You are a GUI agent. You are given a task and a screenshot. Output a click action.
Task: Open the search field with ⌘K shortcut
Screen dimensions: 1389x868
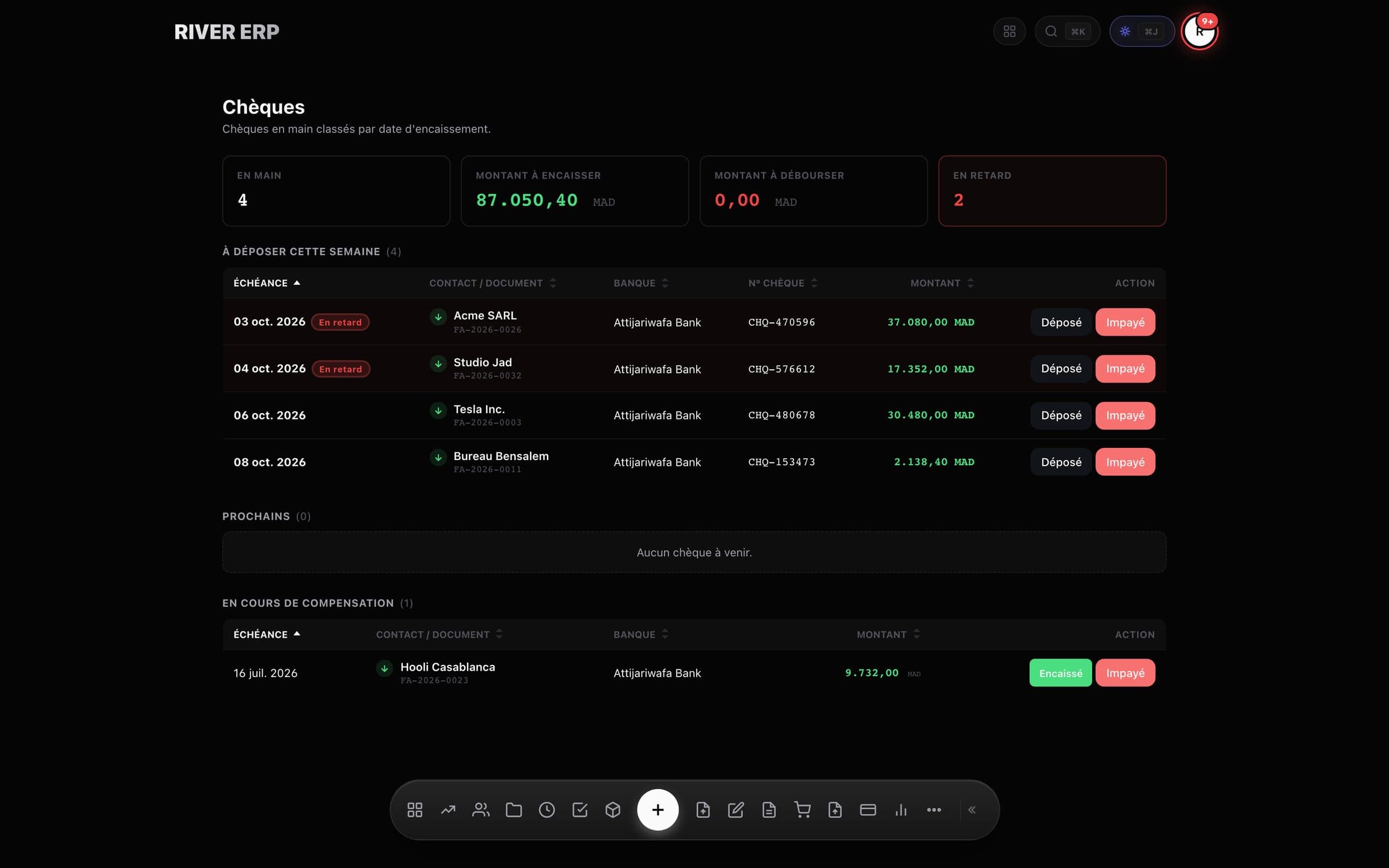[x=1067, y=31]
